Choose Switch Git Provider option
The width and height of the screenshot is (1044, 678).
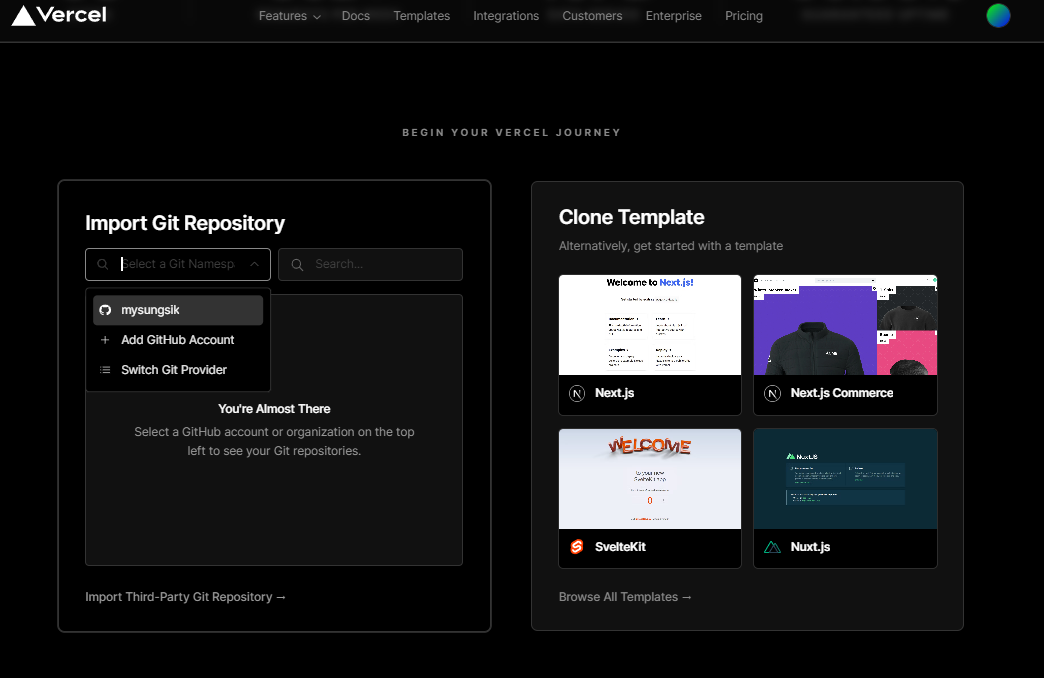[x=178, y=370]
